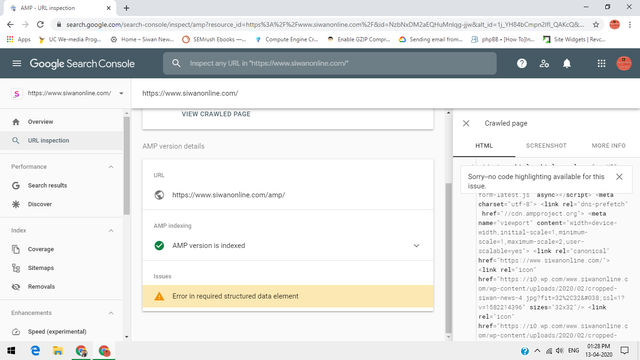Click the taskbar clock showing 01:28 PM
This screenshot has height=360, width=640.
point(599,351)
